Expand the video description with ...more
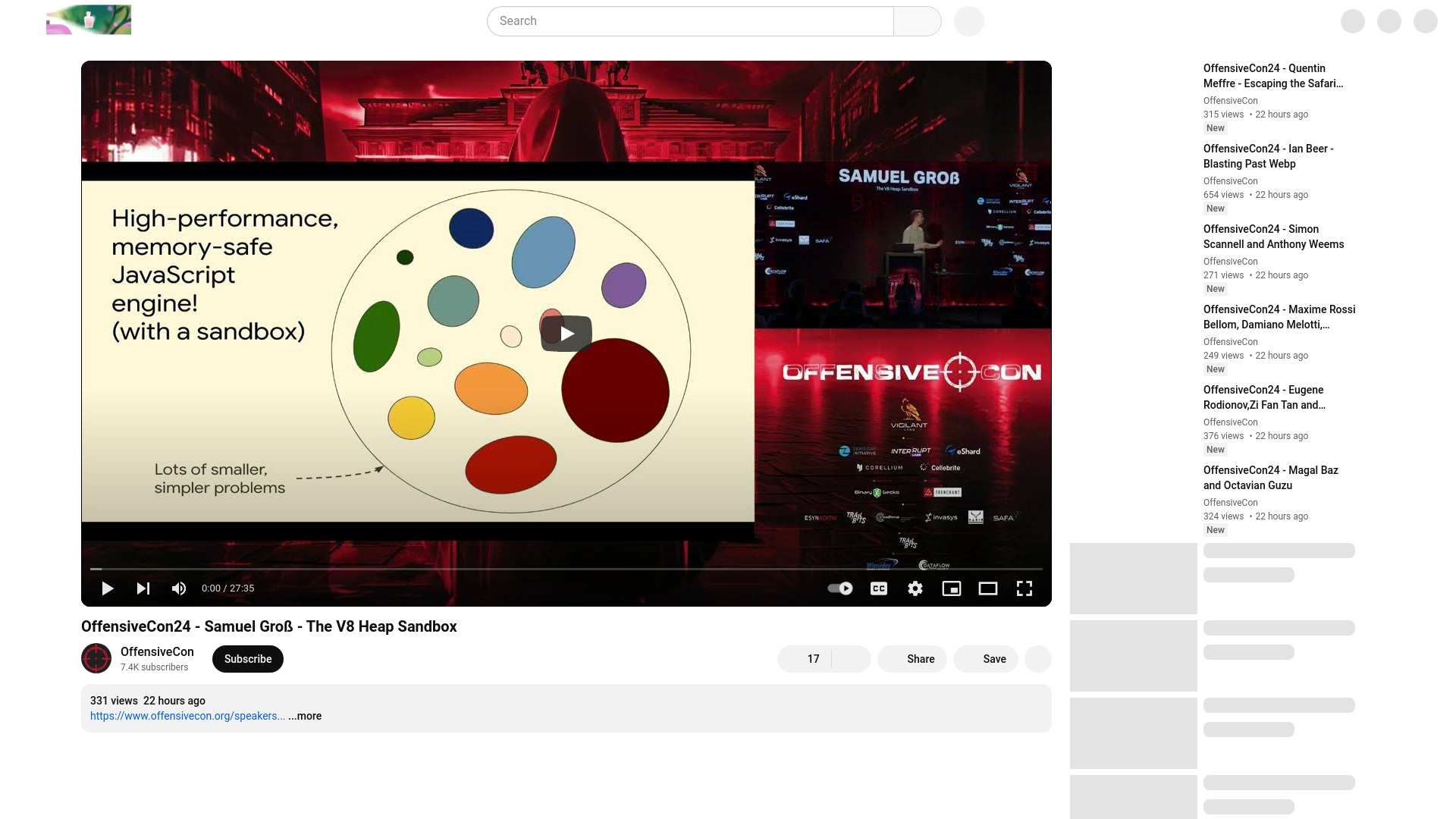Screen dimensions: 1456x819 [305, 716]
